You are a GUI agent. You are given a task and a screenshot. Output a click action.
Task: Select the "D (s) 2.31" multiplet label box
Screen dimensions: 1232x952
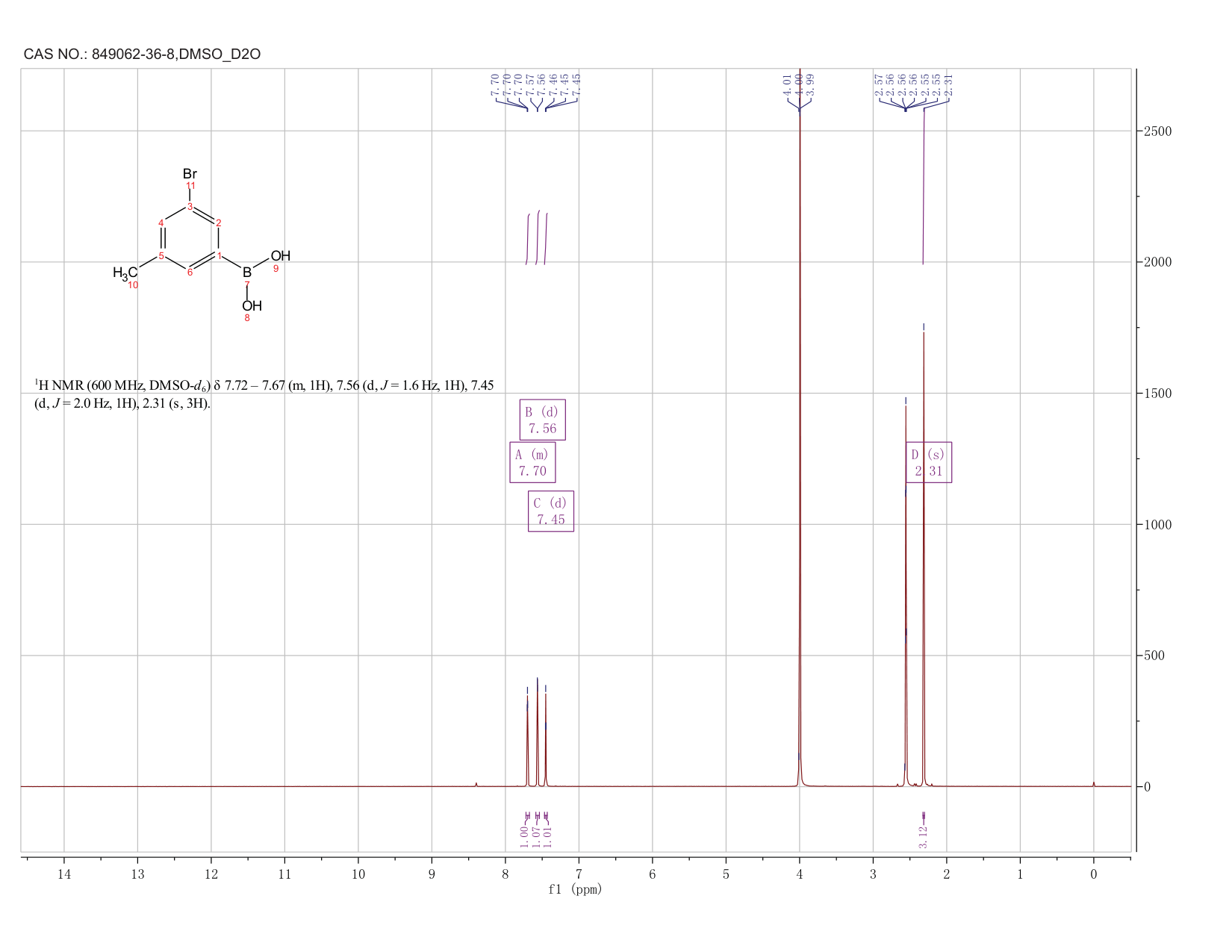point(929,462)
